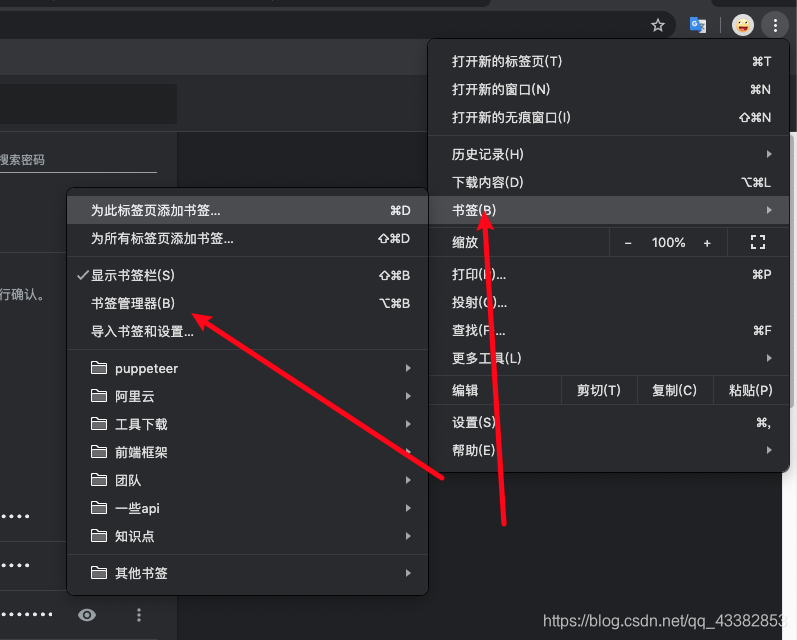Image resolution: width=797 pixels, height=640 pixels.
Task: Click the 一些api folder icon
Action: (99, 507)
